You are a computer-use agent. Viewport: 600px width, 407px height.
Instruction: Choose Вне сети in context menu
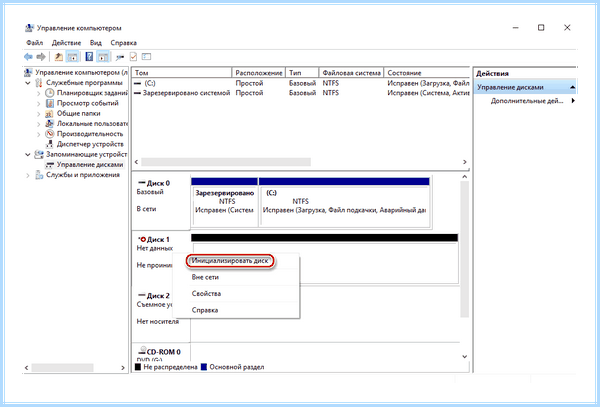tap(236, 277)
